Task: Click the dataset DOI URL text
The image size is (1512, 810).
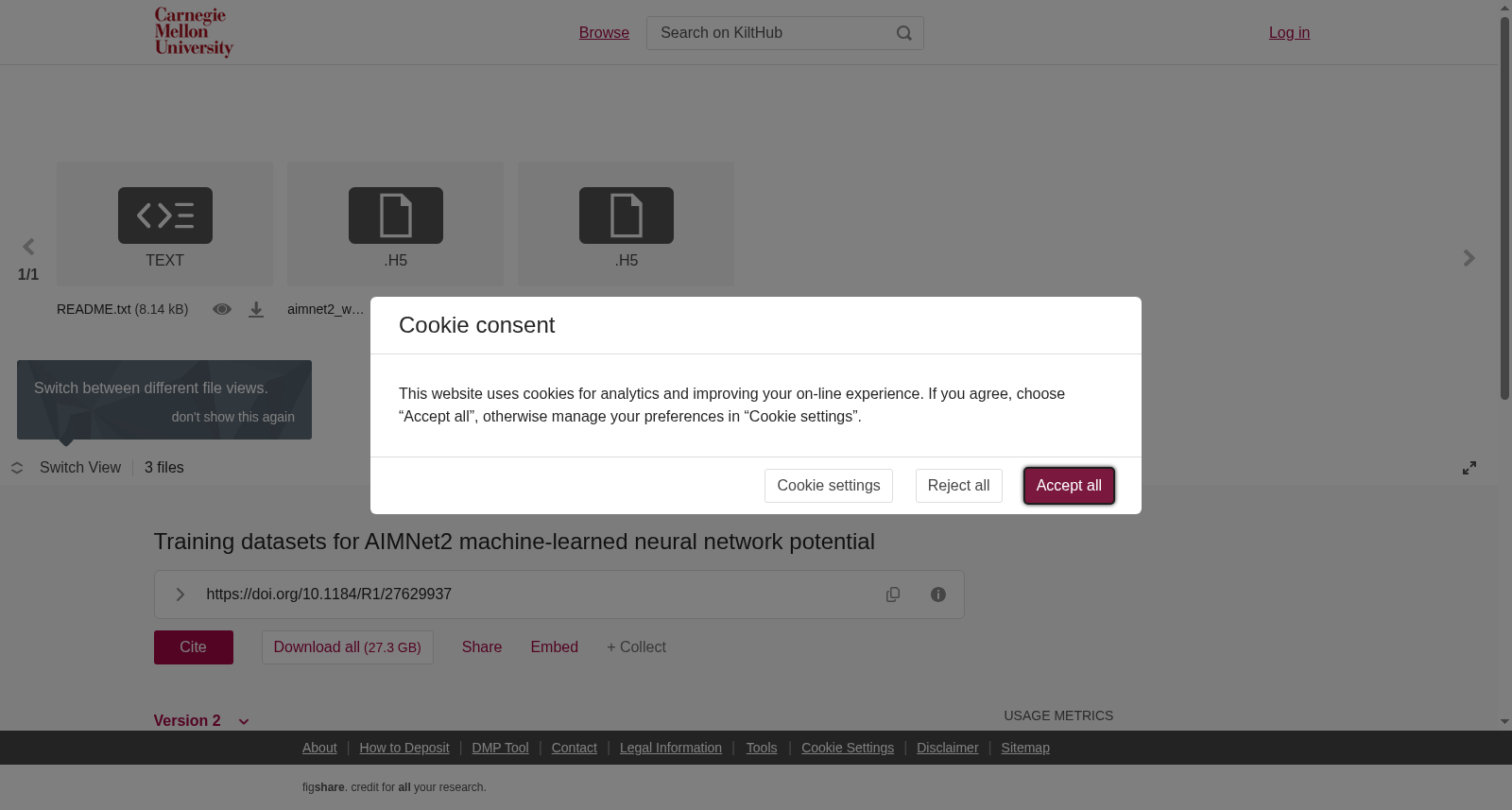Action: (329, 595)
